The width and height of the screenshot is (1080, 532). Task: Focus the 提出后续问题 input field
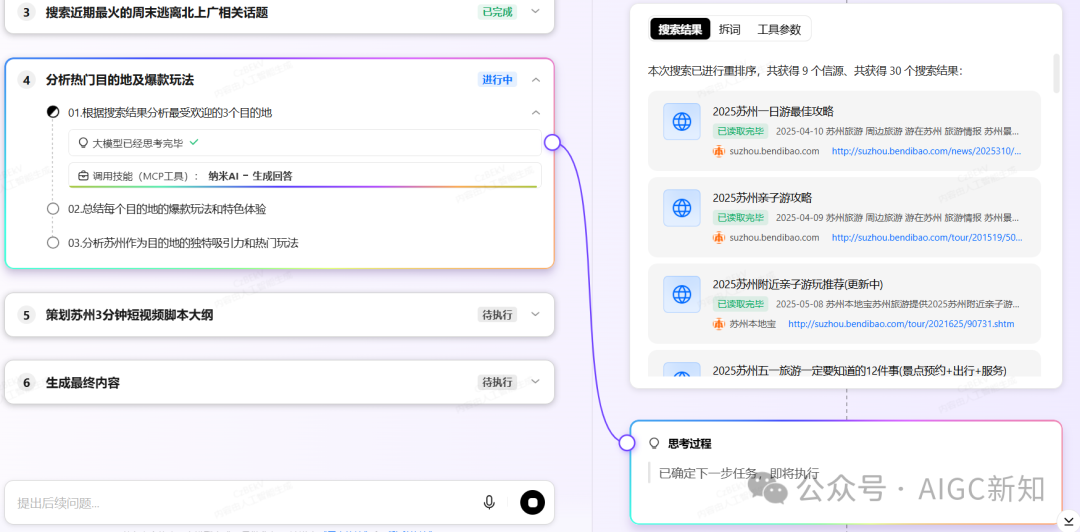pyautogui.click(x=241, y=503)
